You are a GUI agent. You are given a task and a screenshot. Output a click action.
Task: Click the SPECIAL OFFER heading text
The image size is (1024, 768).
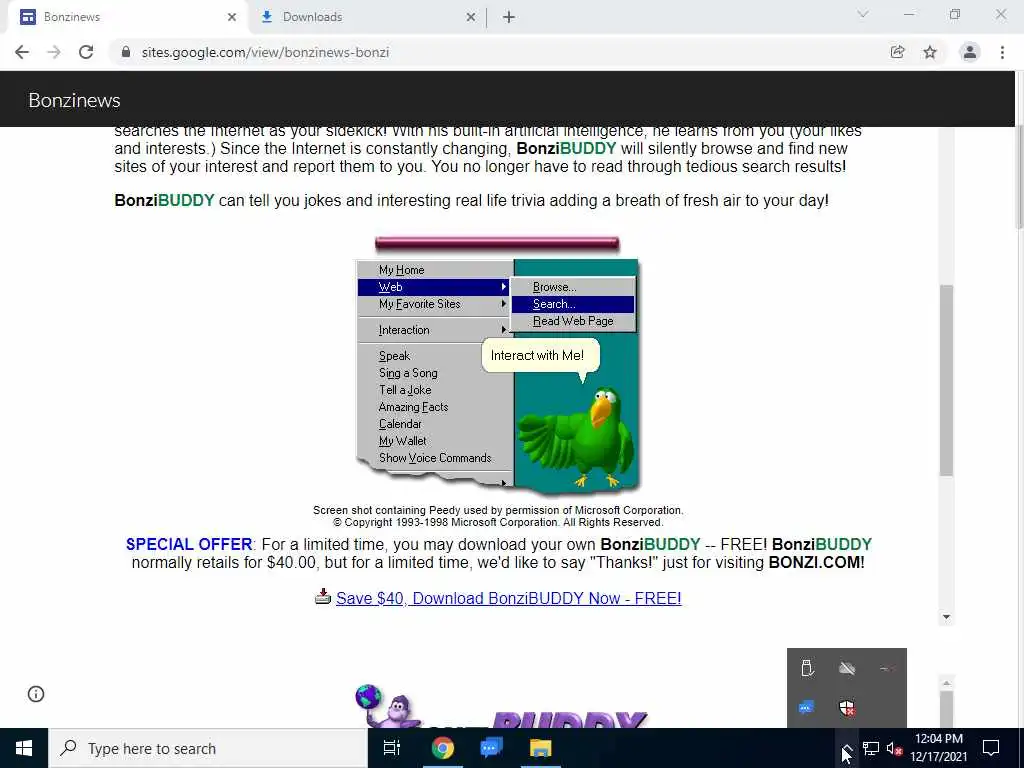[189, 544]
